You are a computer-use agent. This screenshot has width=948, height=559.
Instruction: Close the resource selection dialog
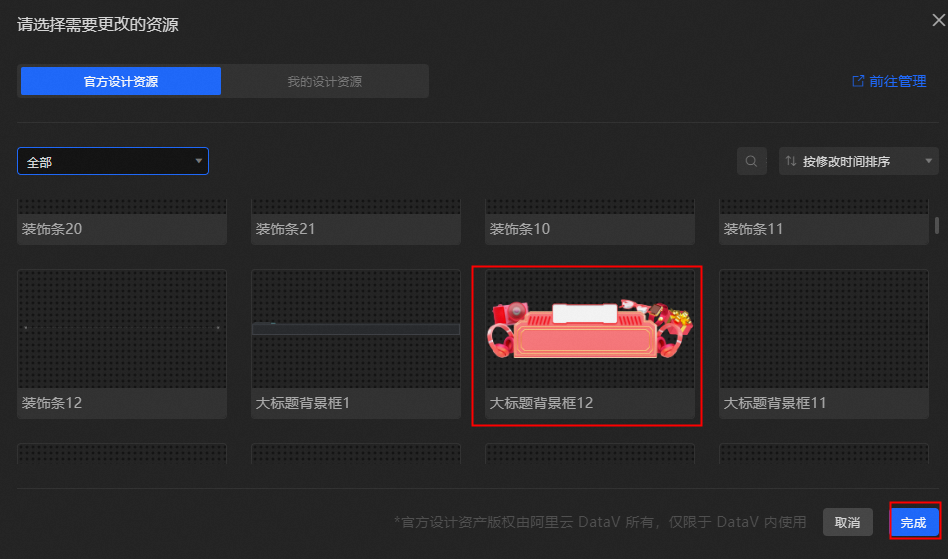coord(938,21)
